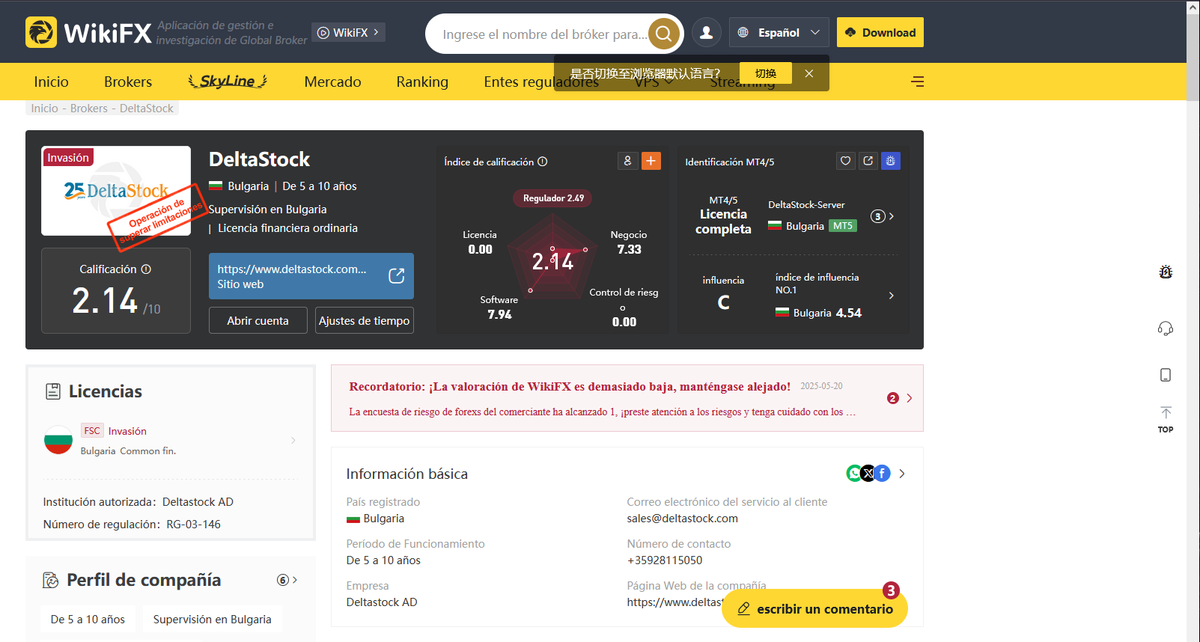Click the Perfil de compañía section icon
This screenshot has width=1200, height=642.
(51, 580)
